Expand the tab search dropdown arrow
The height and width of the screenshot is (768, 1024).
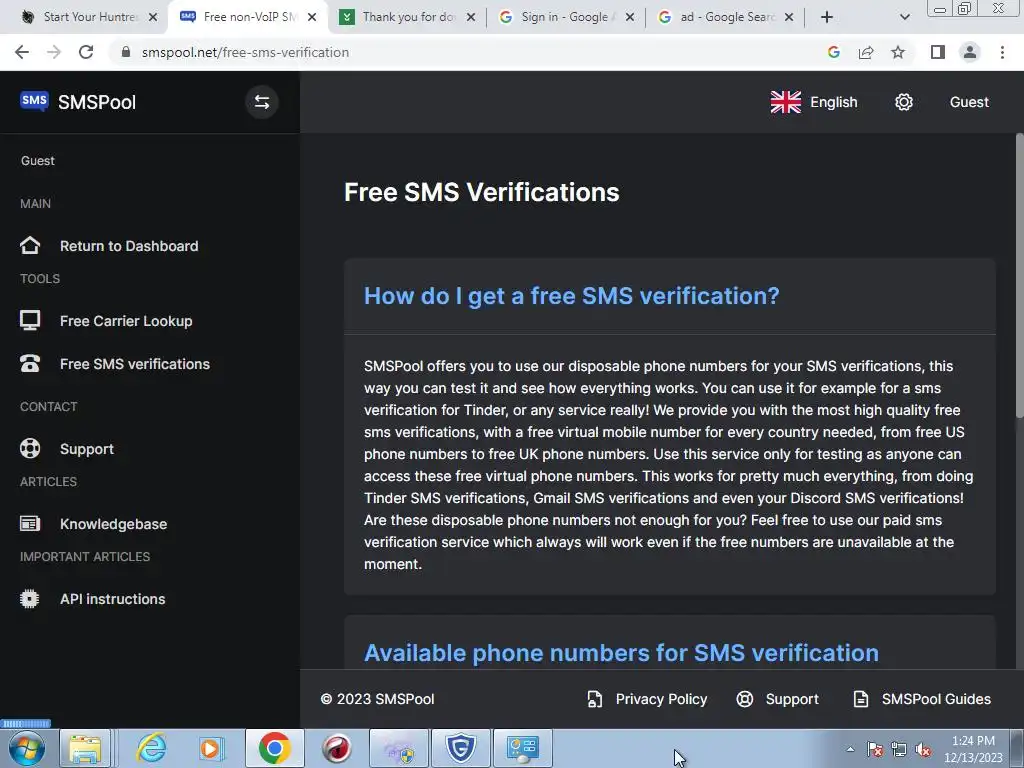tap(904, 17)
